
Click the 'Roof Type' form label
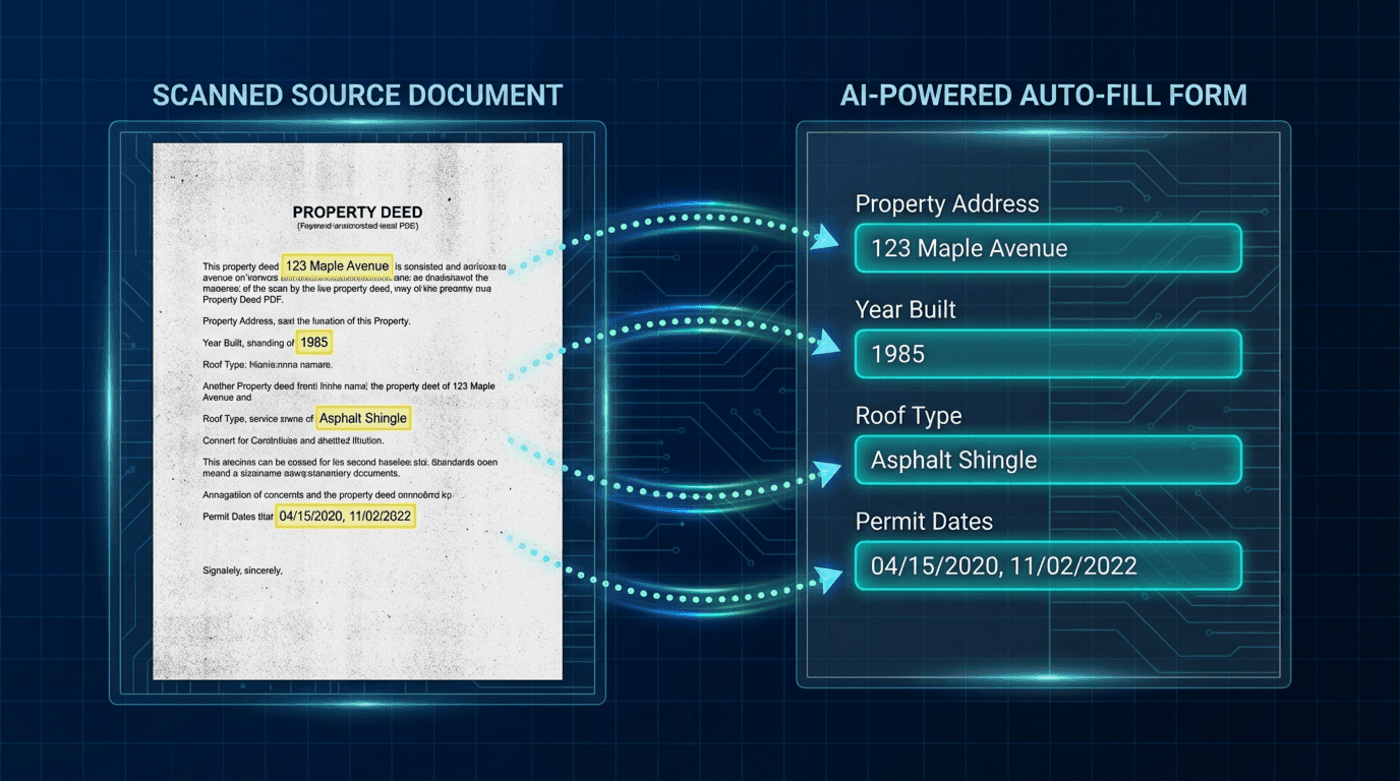pyautogui.click(x=908, y=416)
